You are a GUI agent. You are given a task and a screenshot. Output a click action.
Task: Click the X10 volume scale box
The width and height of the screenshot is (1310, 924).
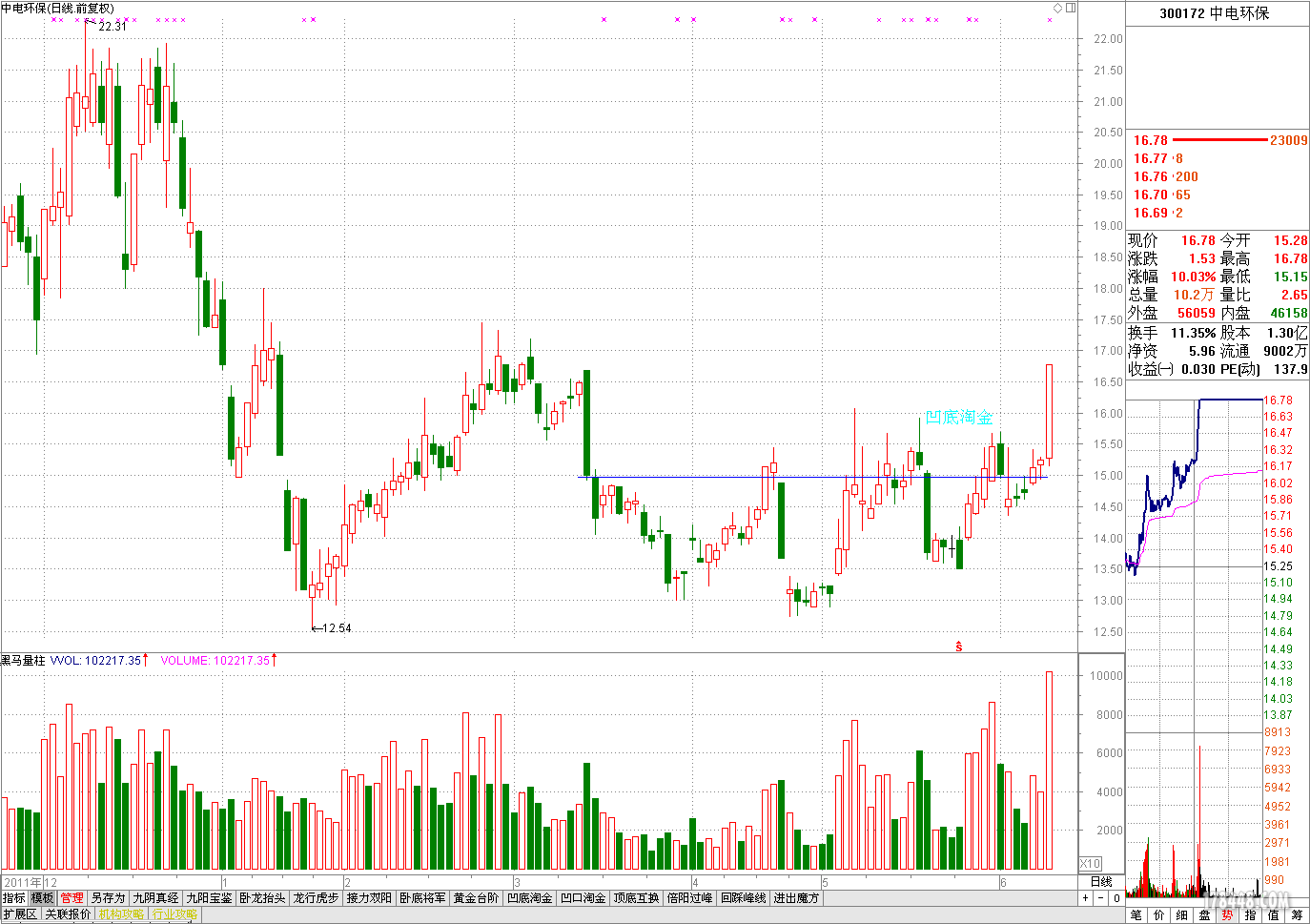[x=1090, y=864]
